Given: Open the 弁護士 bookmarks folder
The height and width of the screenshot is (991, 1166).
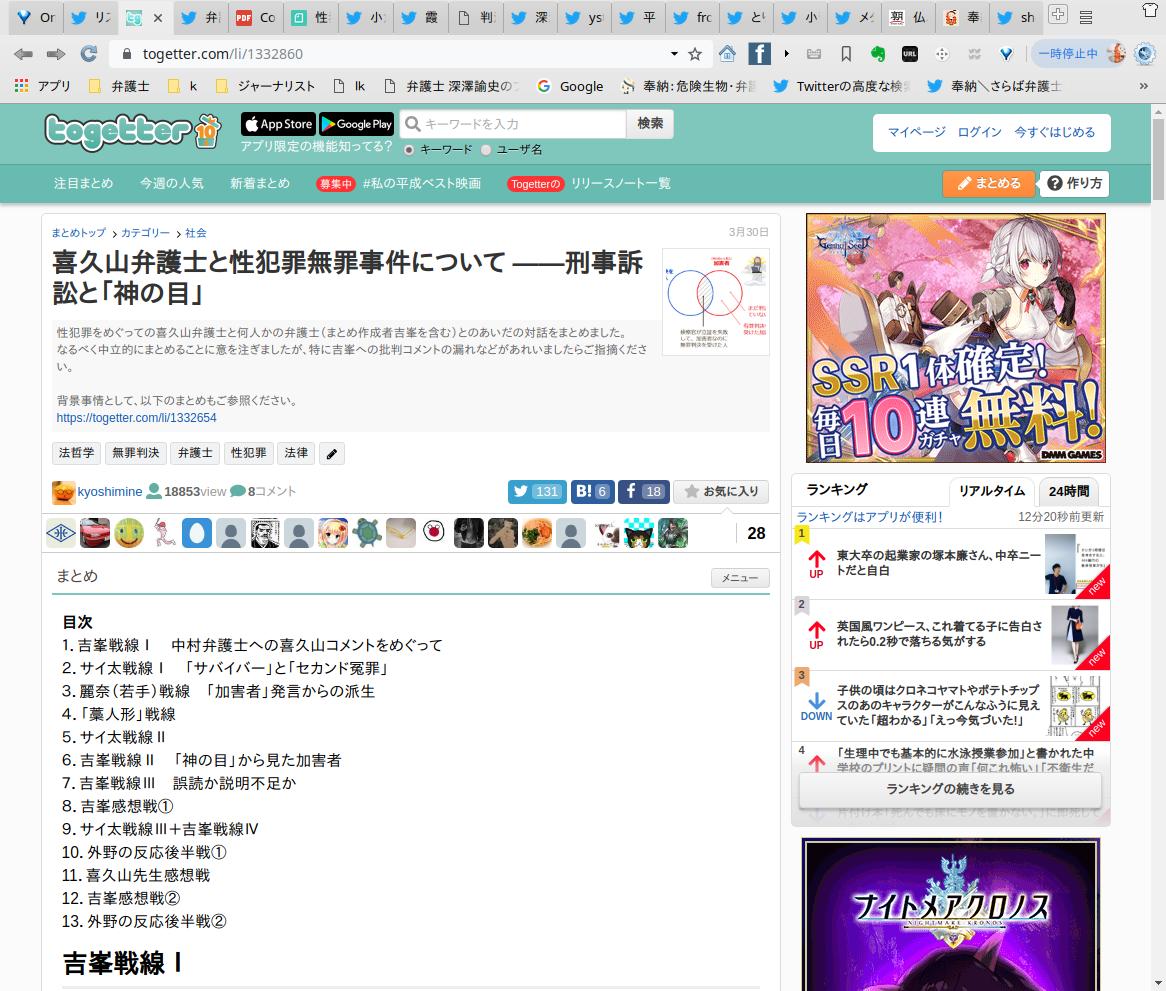Looking at the screenshot, I should [119, 86].
